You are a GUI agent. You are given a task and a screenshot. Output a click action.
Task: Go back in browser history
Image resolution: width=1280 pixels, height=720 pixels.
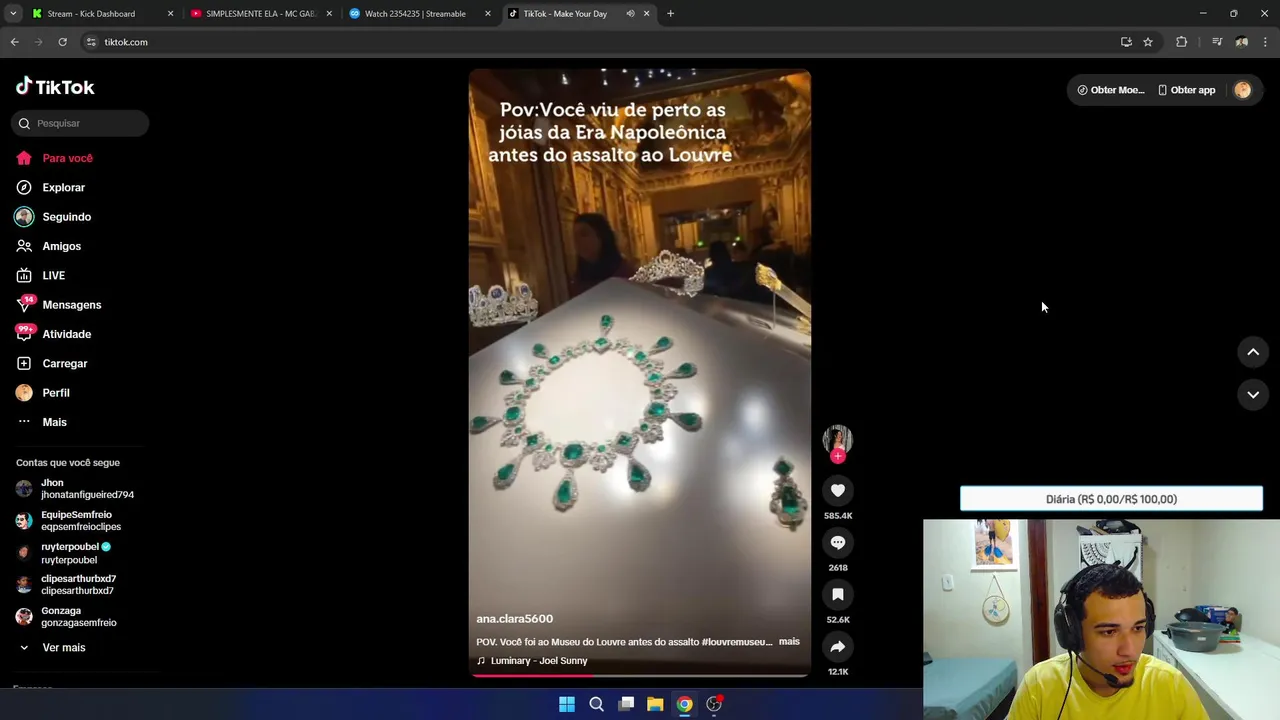point(14,42)
